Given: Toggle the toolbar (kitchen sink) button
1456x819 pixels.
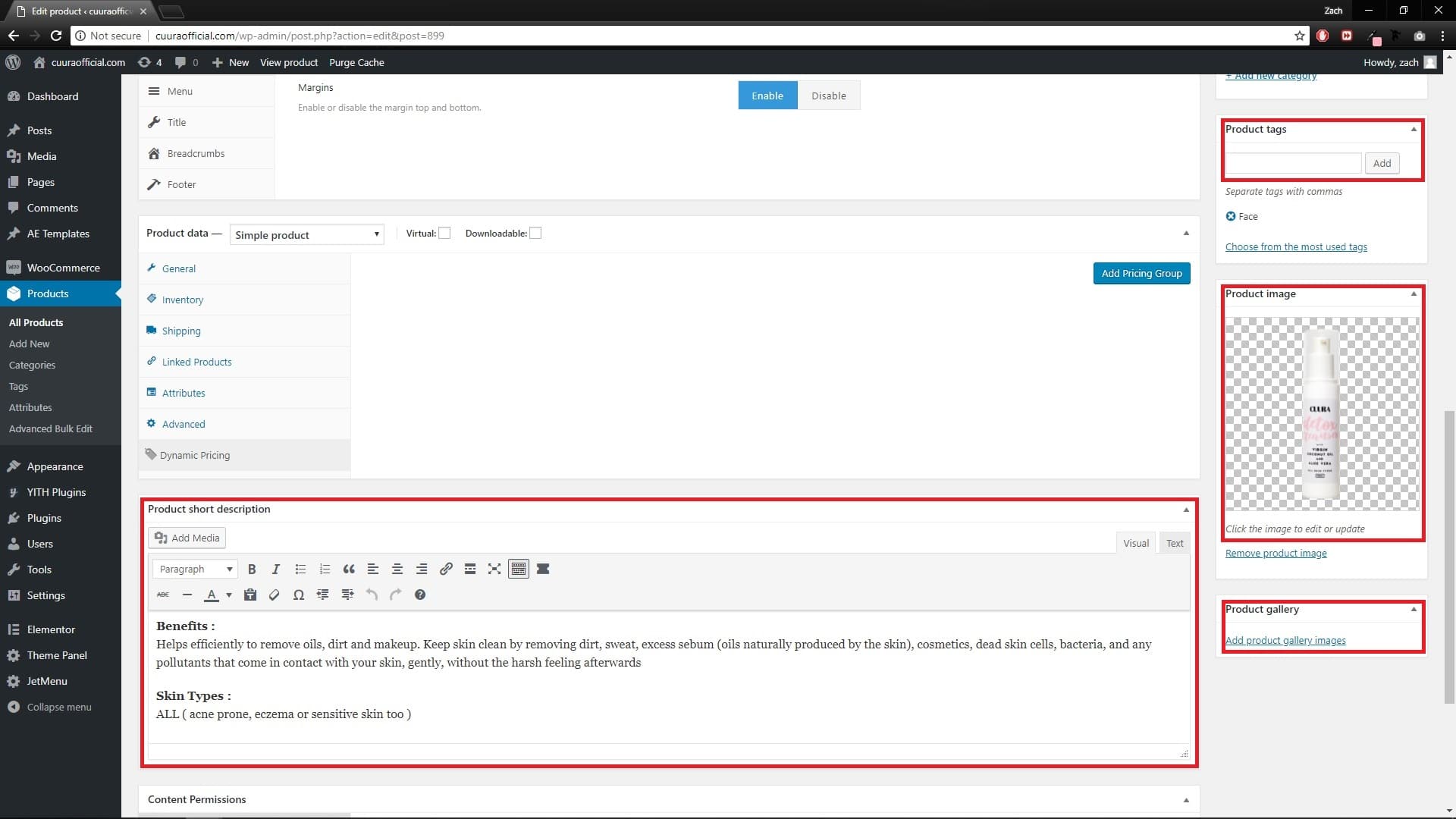Looking at the screenshot, I should coord(519,569).
